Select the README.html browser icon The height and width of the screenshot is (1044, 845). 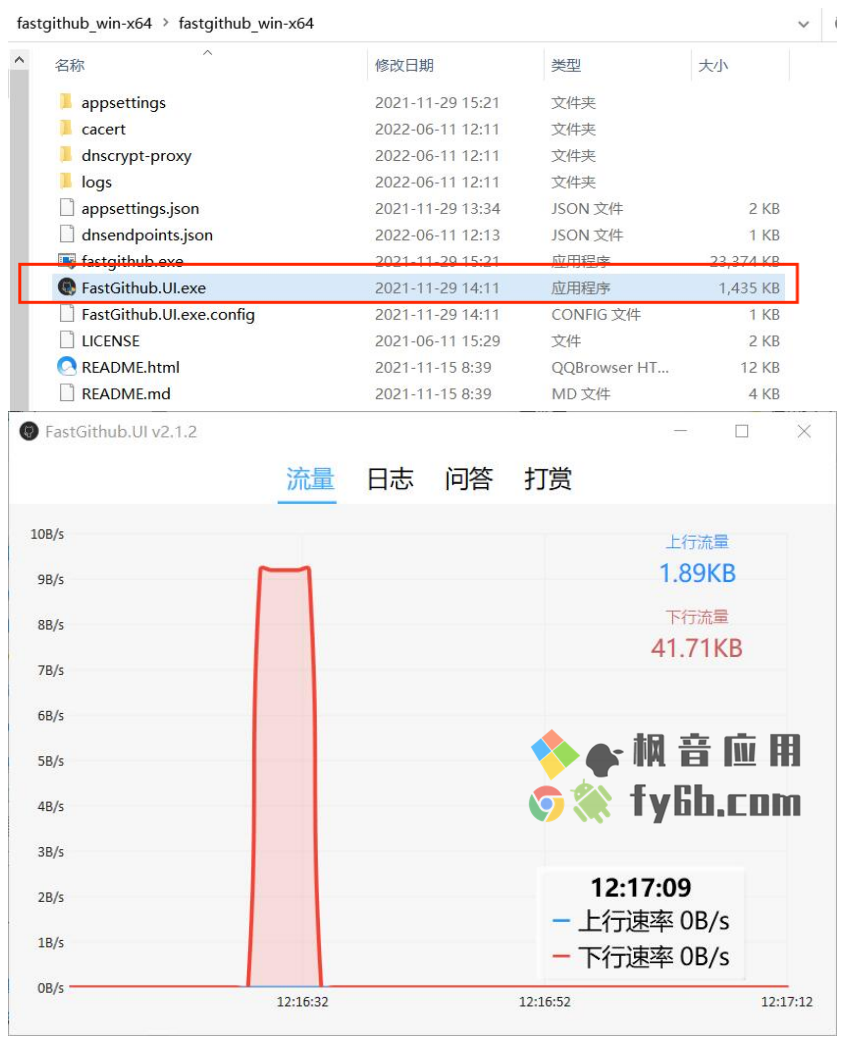tap(67, 366)
